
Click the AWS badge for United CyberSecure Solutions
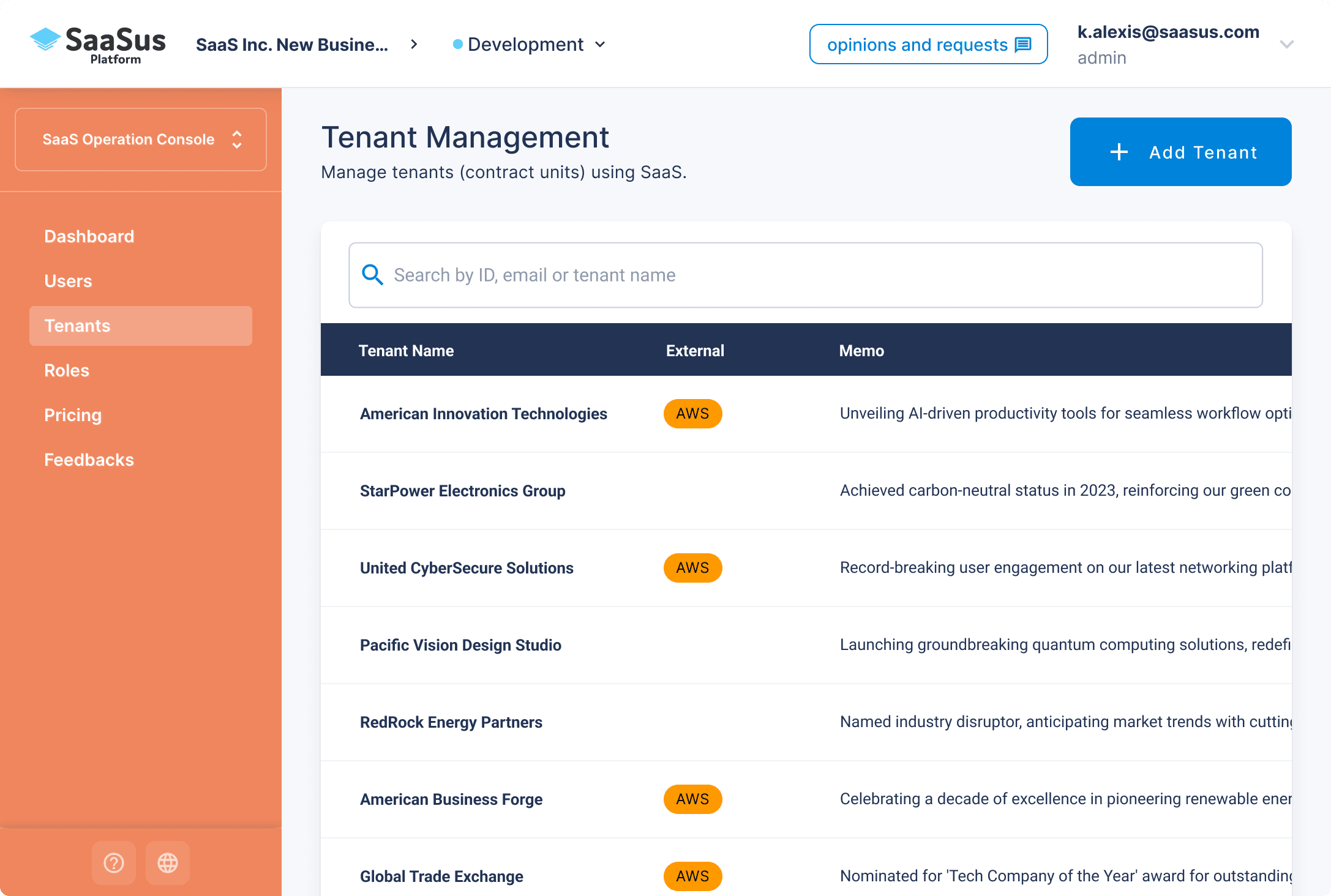692,568
